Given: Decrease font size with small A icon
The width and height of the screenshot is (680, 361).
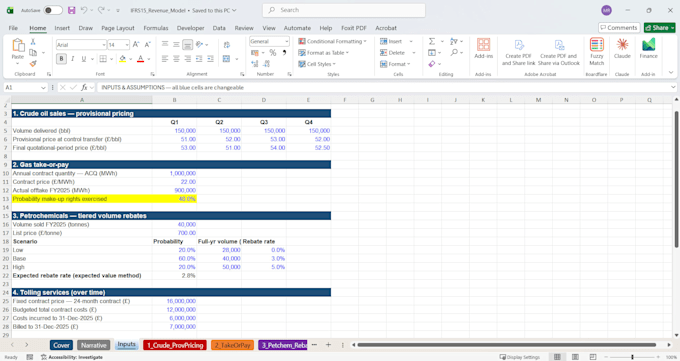Looking at the screenshot, I should [x=147, y=45].
